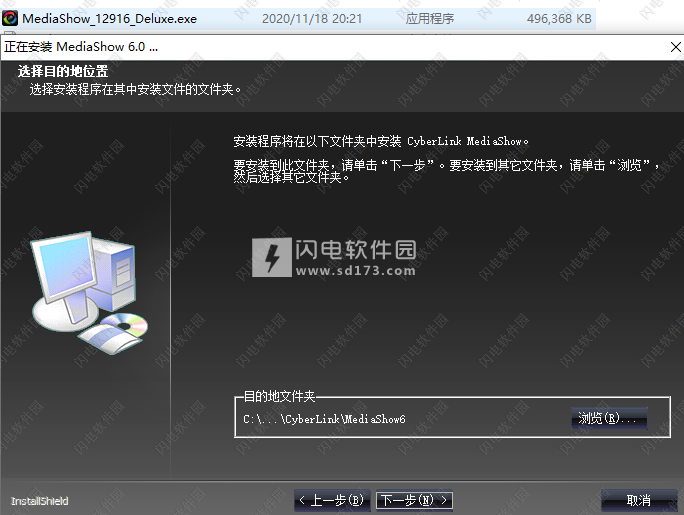Click the computer and disc setup image

click(89, 292)
